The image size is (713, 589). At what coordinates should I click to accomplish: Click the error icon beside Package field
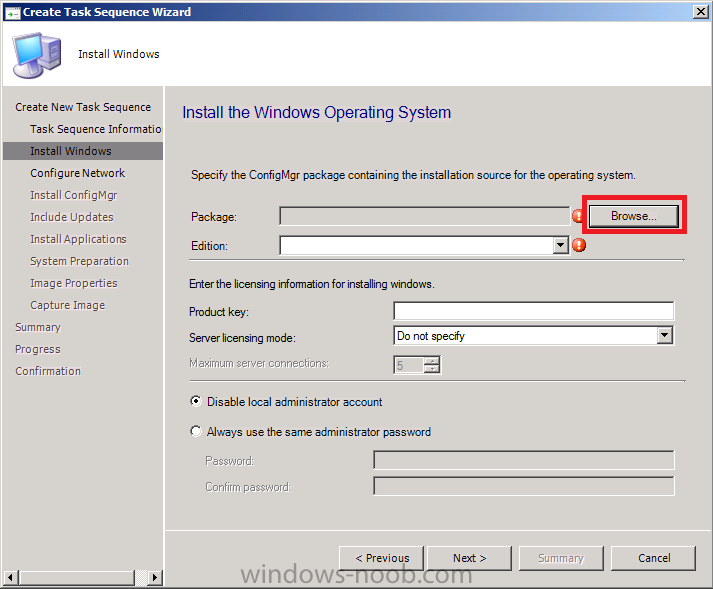tap(578, 216)
